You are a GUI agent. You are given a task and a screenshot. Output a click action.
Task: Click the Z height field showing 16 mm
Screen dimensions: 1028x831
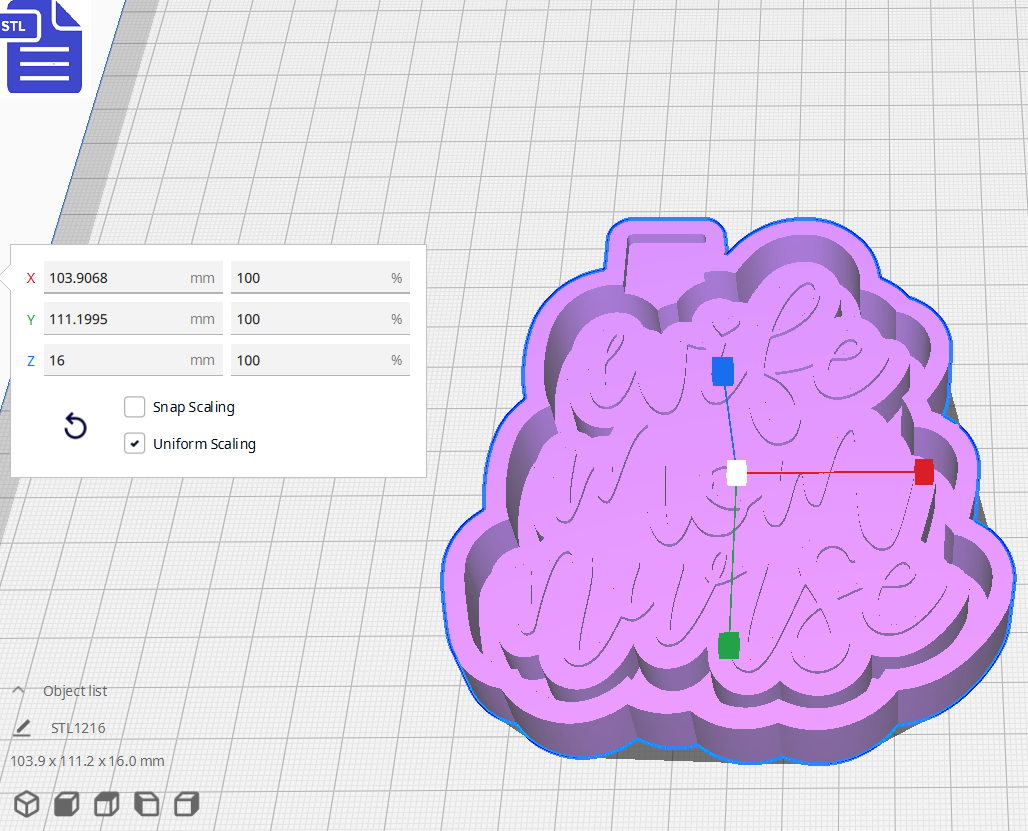[133, 359]
